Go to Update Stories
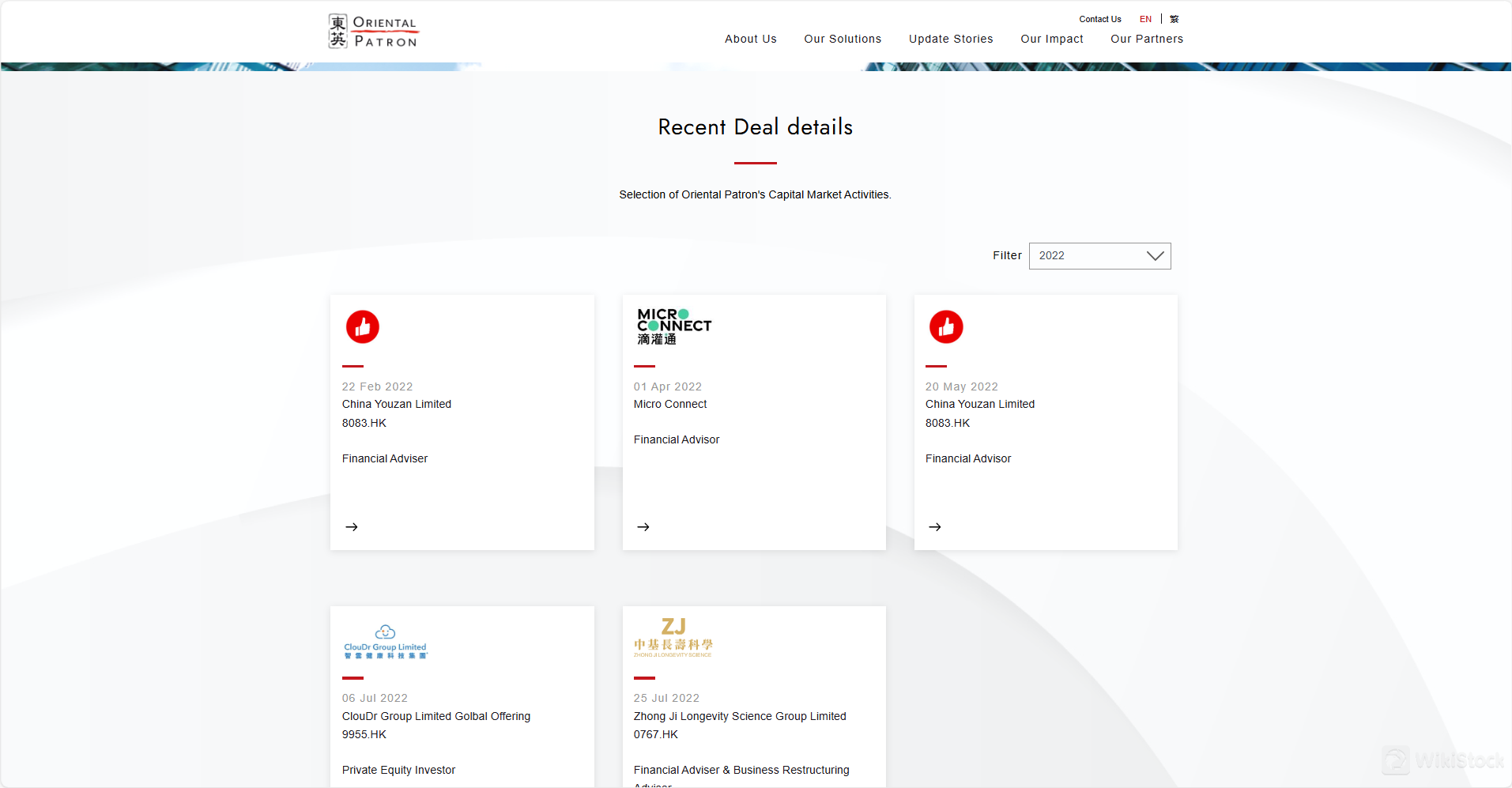The height and width of the screenshot is (788, 1512). pos(951,39)
